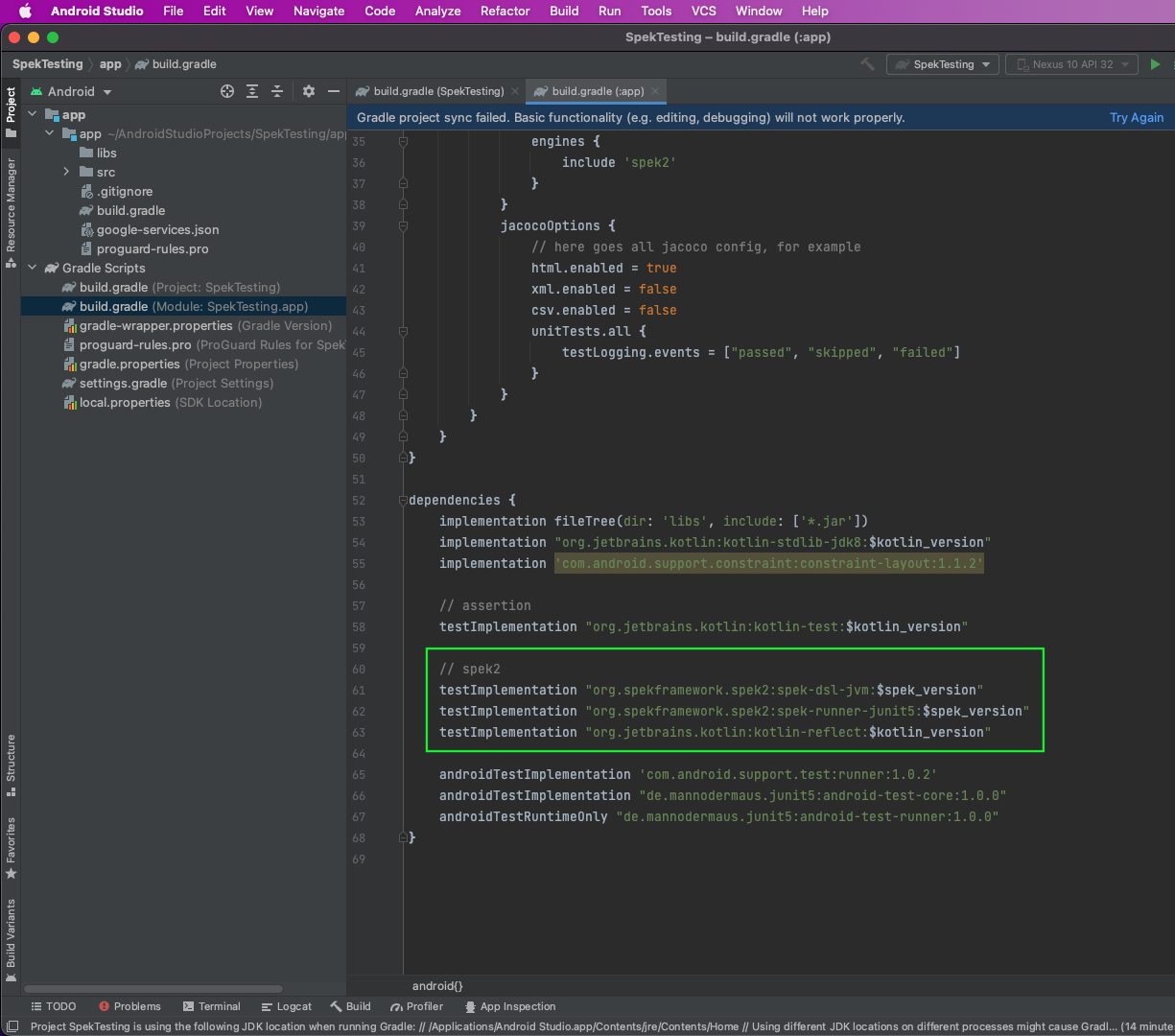Screen dimensions: 1175x1036
Task: Open Project panel settings gear
Action: click(309, 91)
